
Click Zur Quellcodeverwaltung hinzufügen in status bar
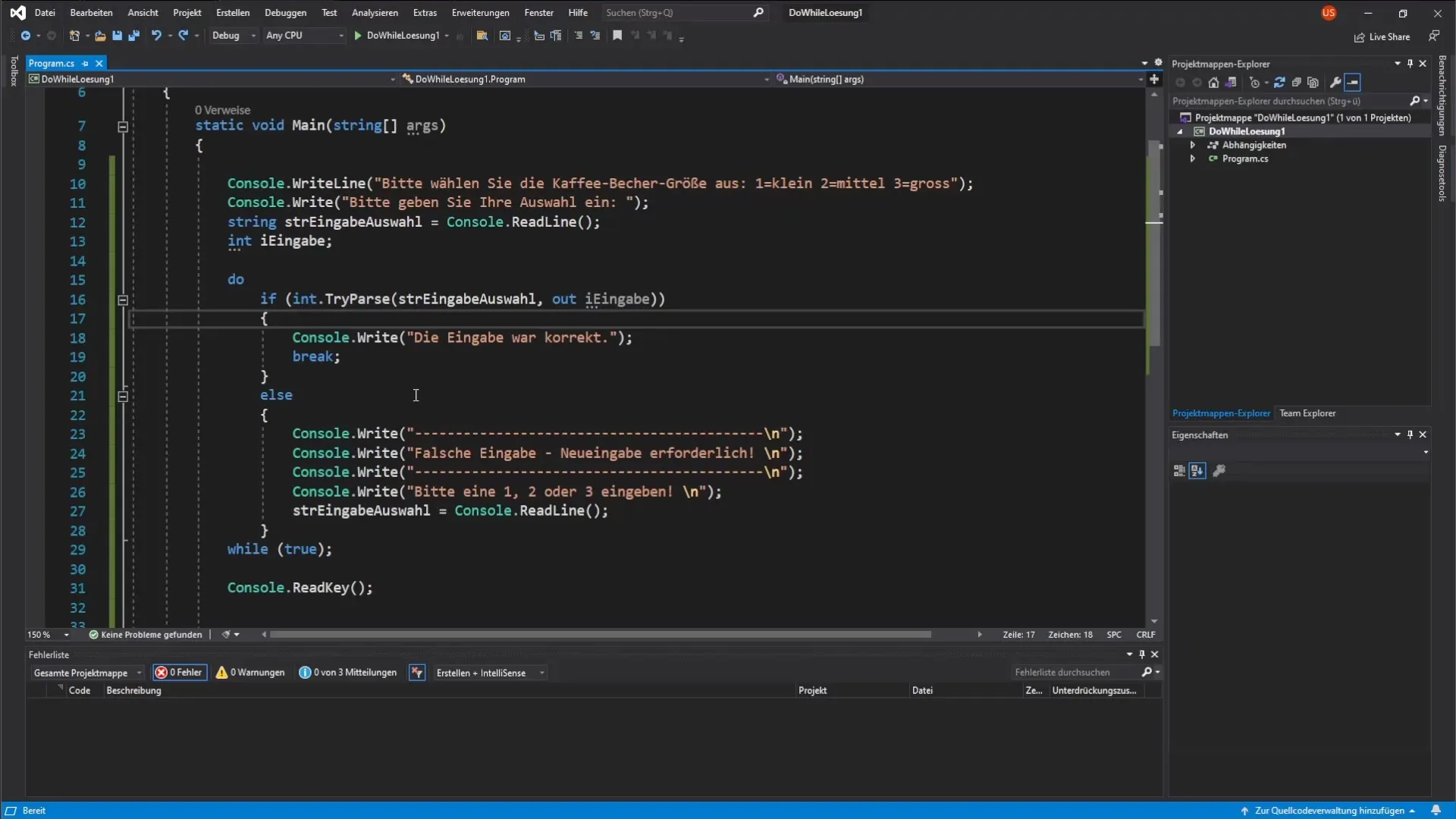[x=1329, y=811]
